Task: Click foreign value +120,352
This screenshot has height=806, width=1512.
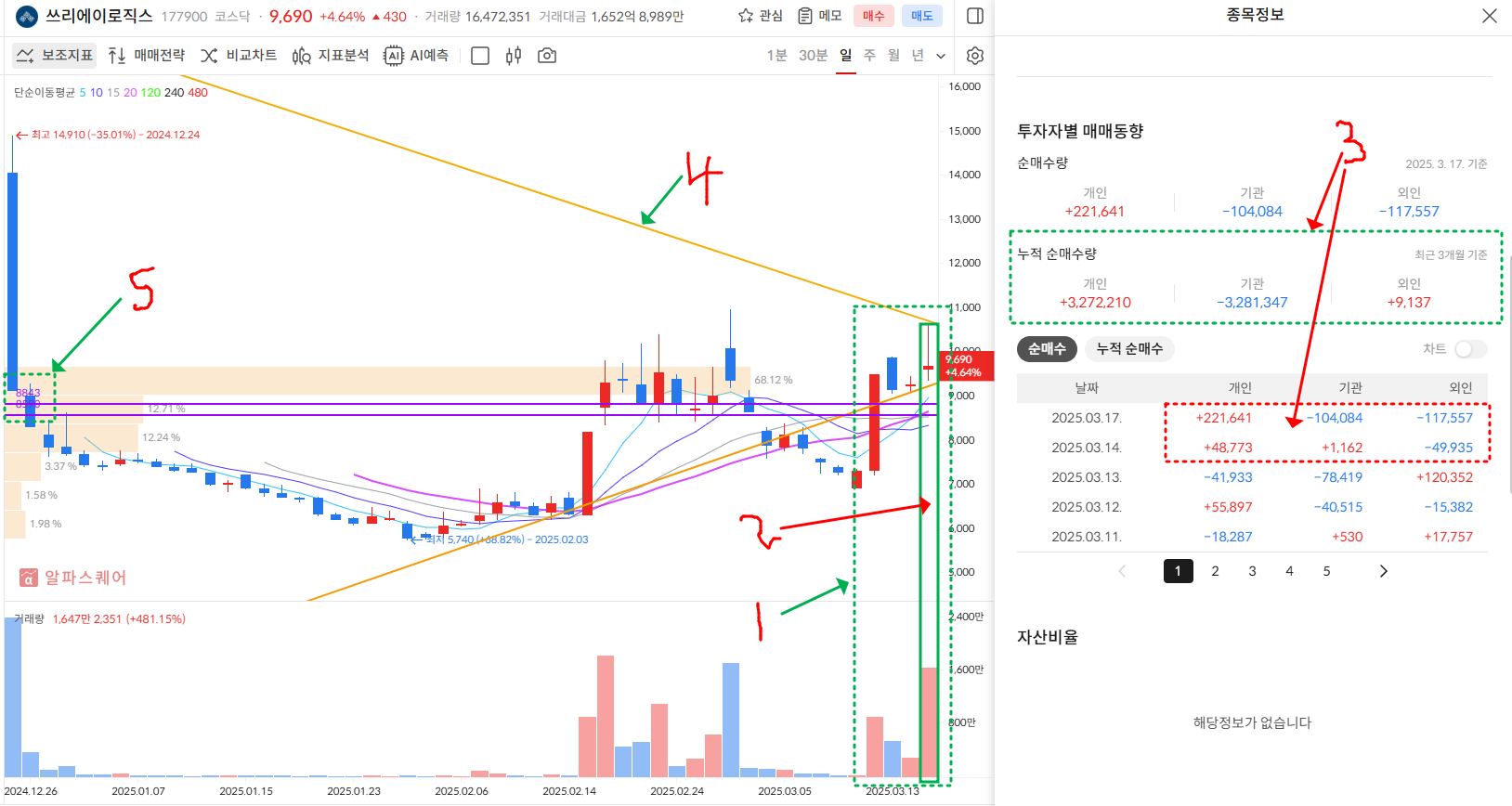Action: point(1444,477)
